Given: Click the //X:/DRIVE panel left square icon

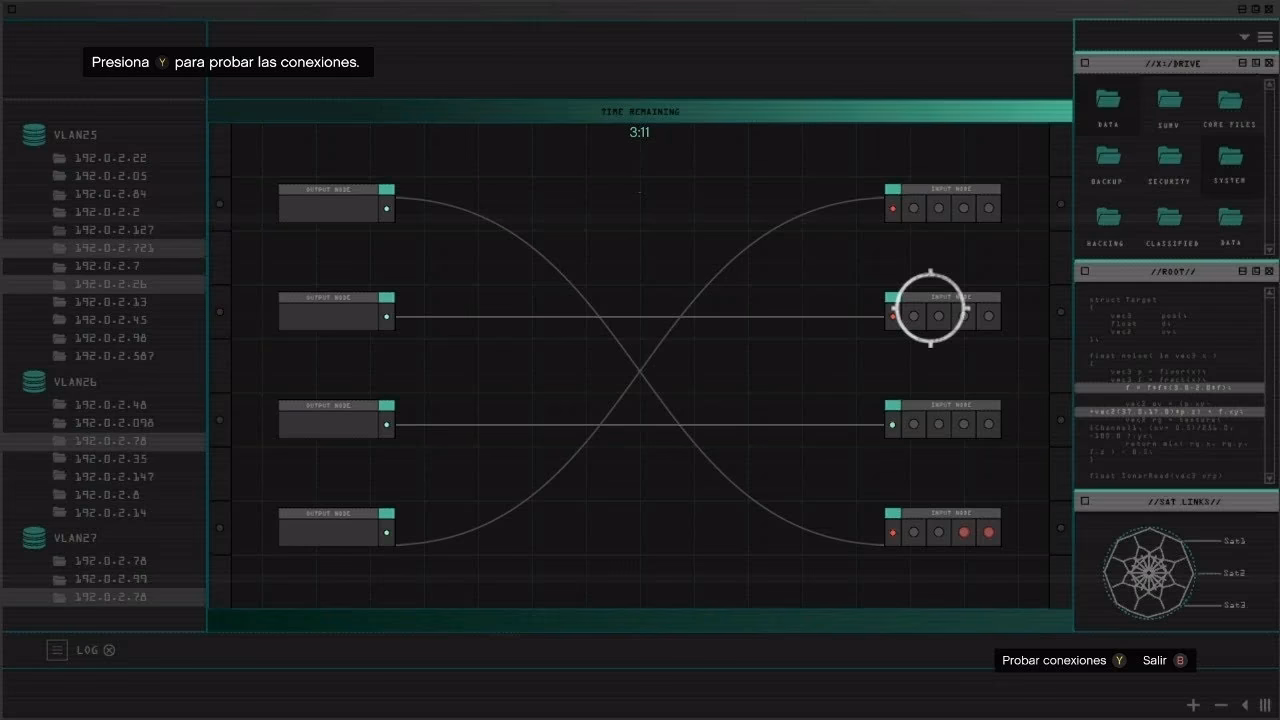Looking at the screenshot, I should pyautogui.click(x=1085, y=63).
